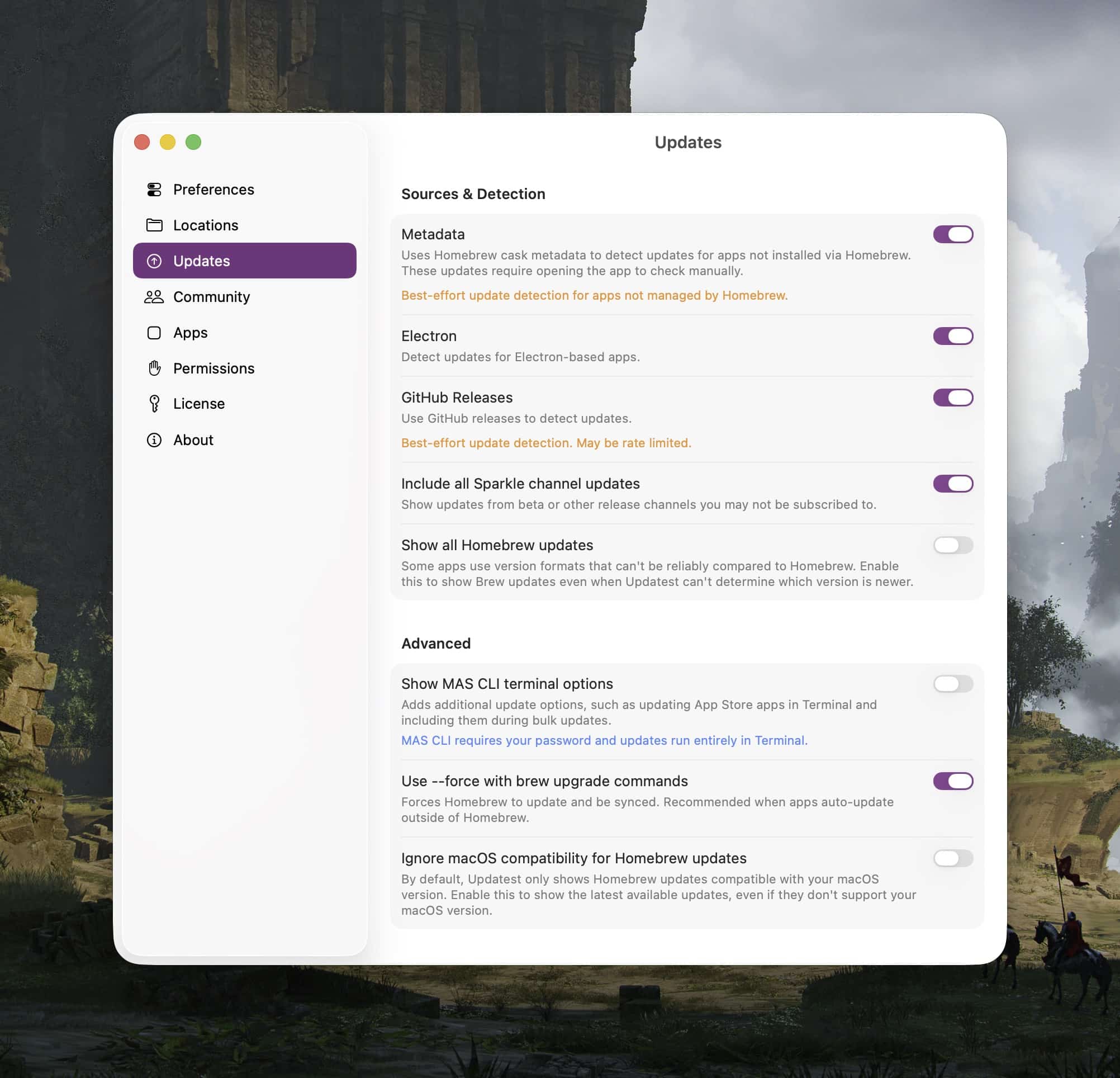
Task: Click the Preferences toggle icon in sidebar
Action: [154, 189]
